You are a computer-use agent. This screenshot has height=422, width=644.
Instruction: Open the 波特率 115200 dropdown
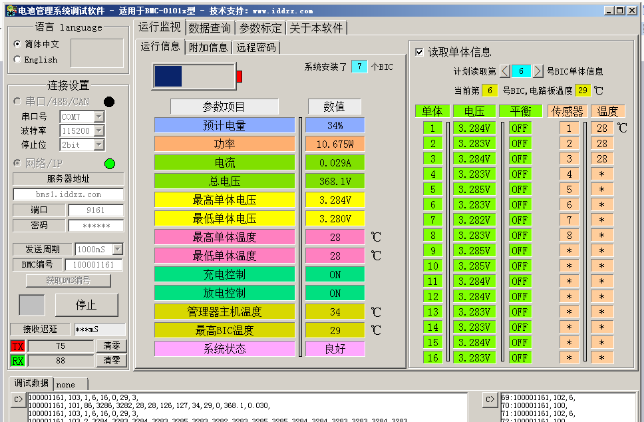(99, 131)
